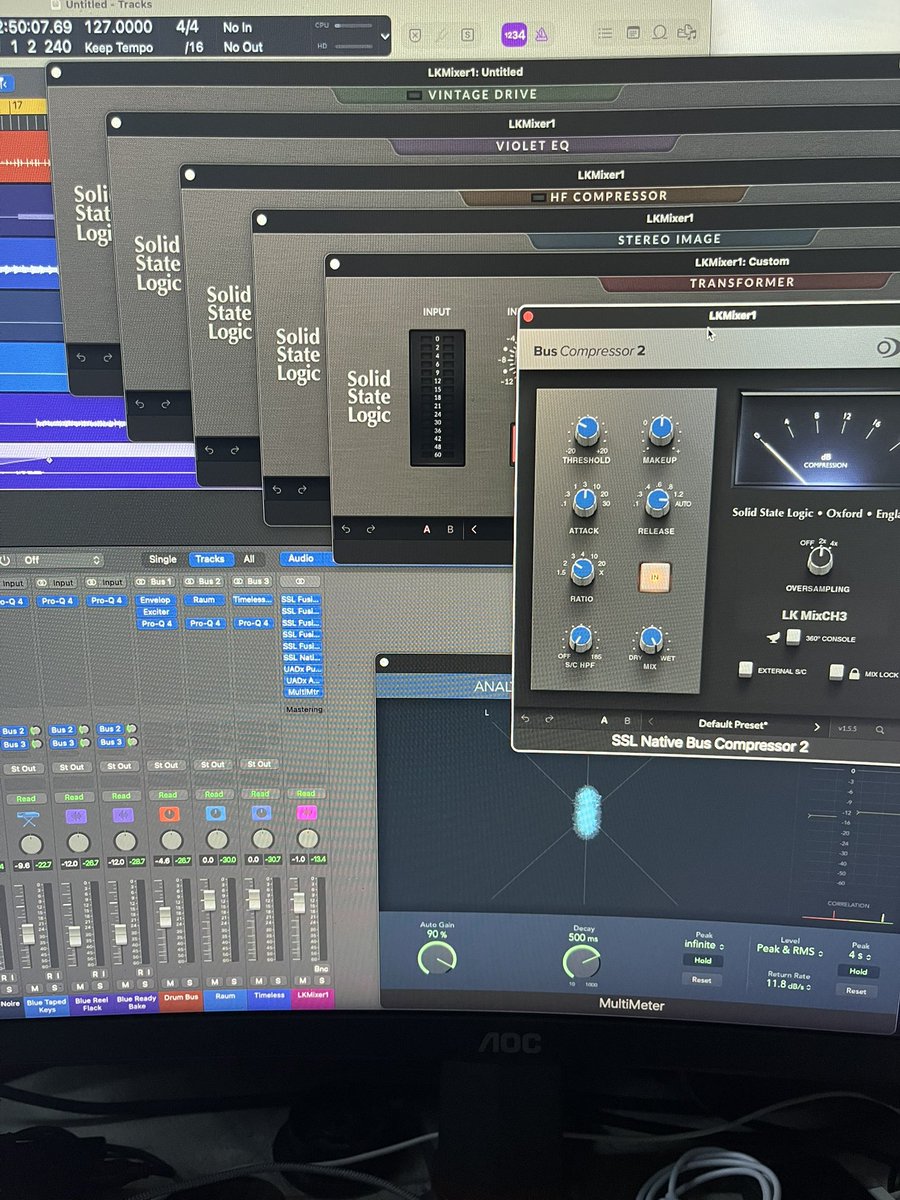Open the list editors icon
The height and width of the screenshot is (1200, 900).
(x=606, y=33)
